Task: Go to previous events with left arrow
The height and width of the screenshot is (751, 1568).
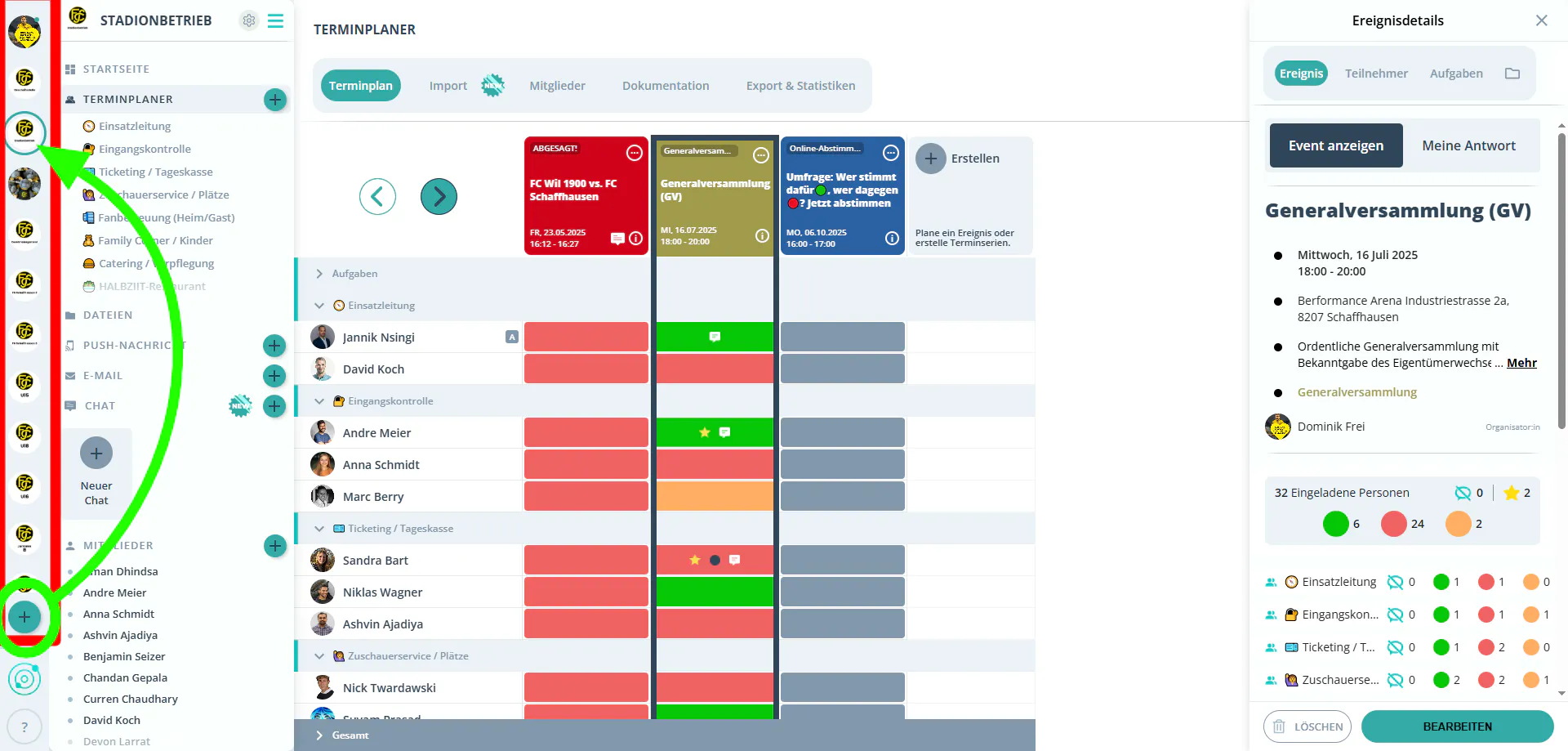Action: click(377, 196)
